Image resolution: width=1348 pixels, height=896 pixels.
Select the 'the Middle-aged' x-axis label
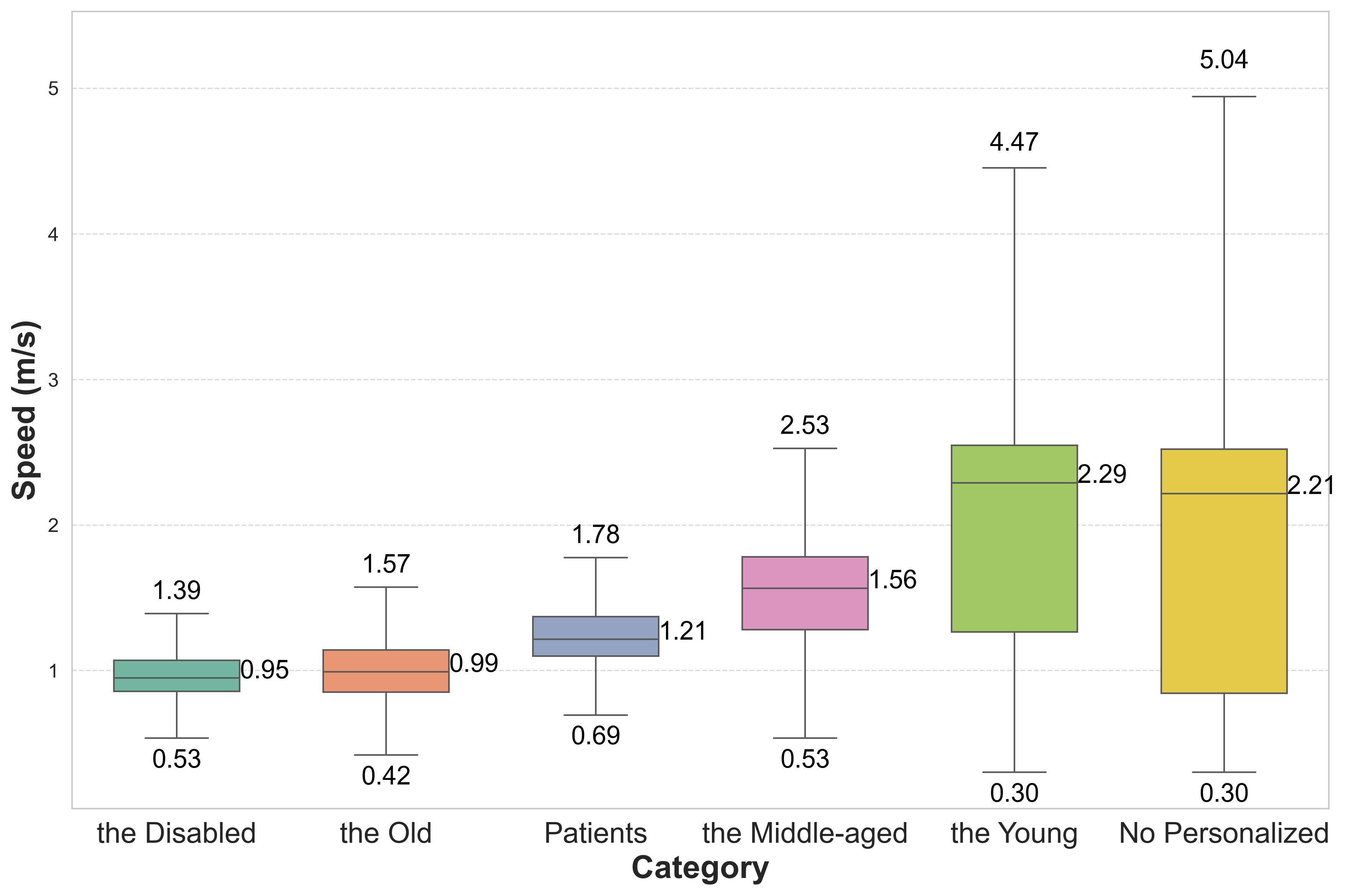pyautogui.click(x=805, y=833)
